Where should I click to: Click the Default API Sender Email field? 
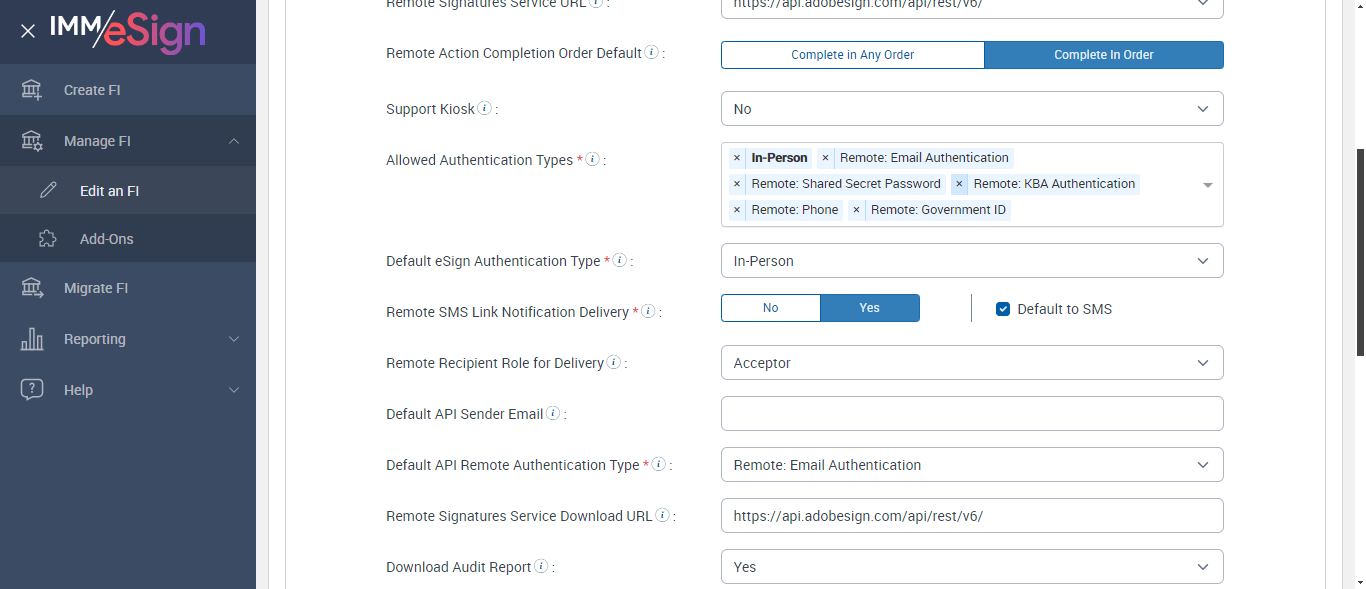coord(971,413)
